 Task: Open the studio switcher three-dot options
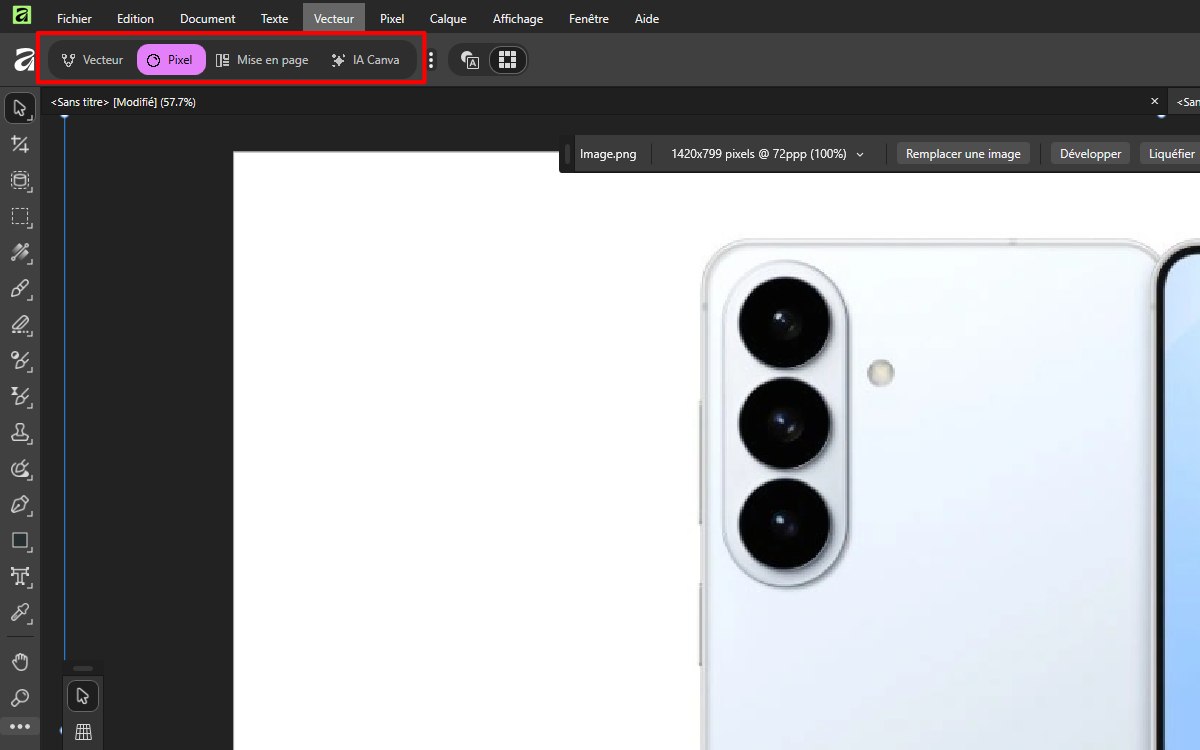pos(431,60)
